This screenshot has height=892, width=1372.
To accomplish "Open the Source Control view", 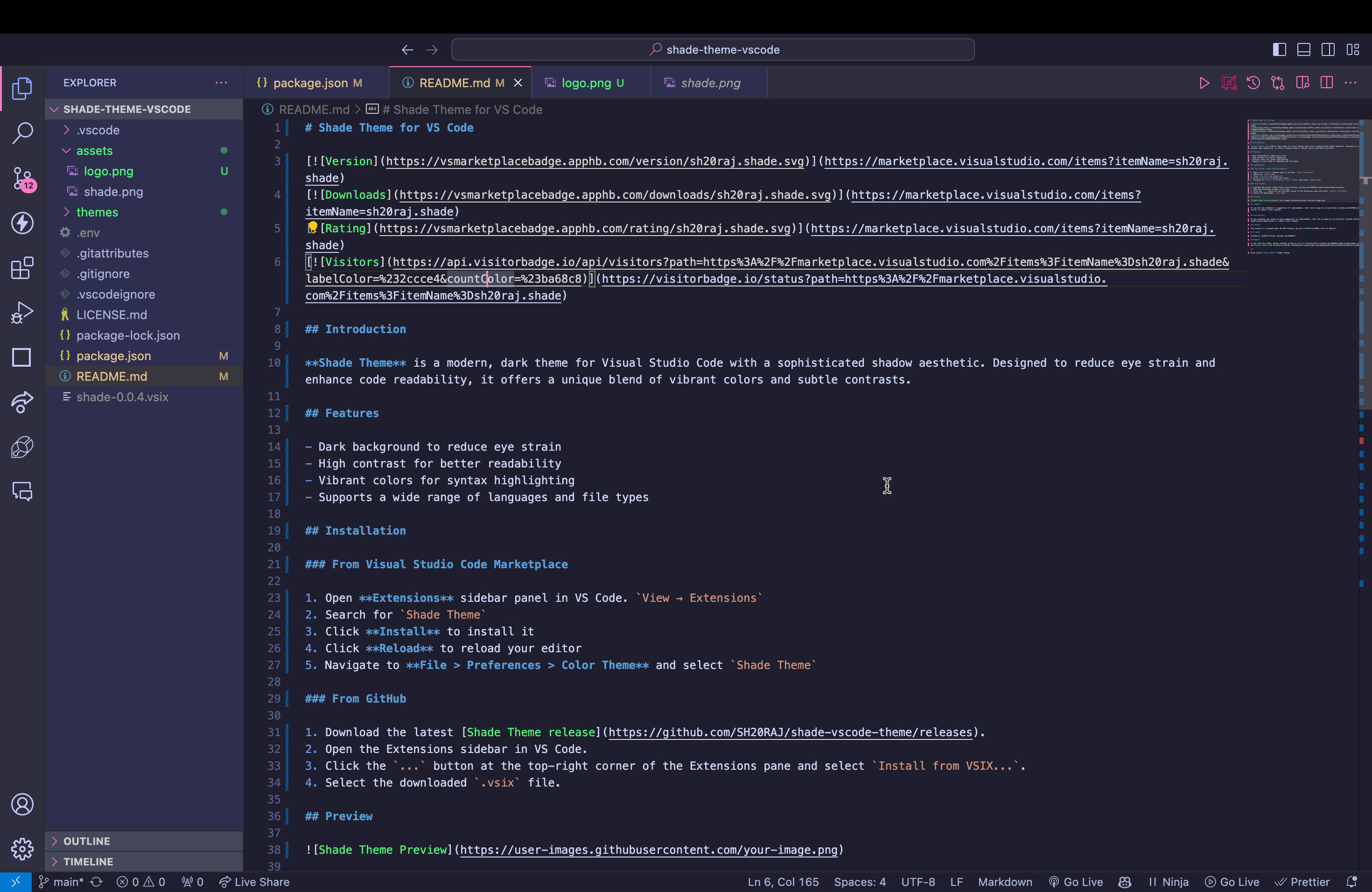I will coord(22,178).
